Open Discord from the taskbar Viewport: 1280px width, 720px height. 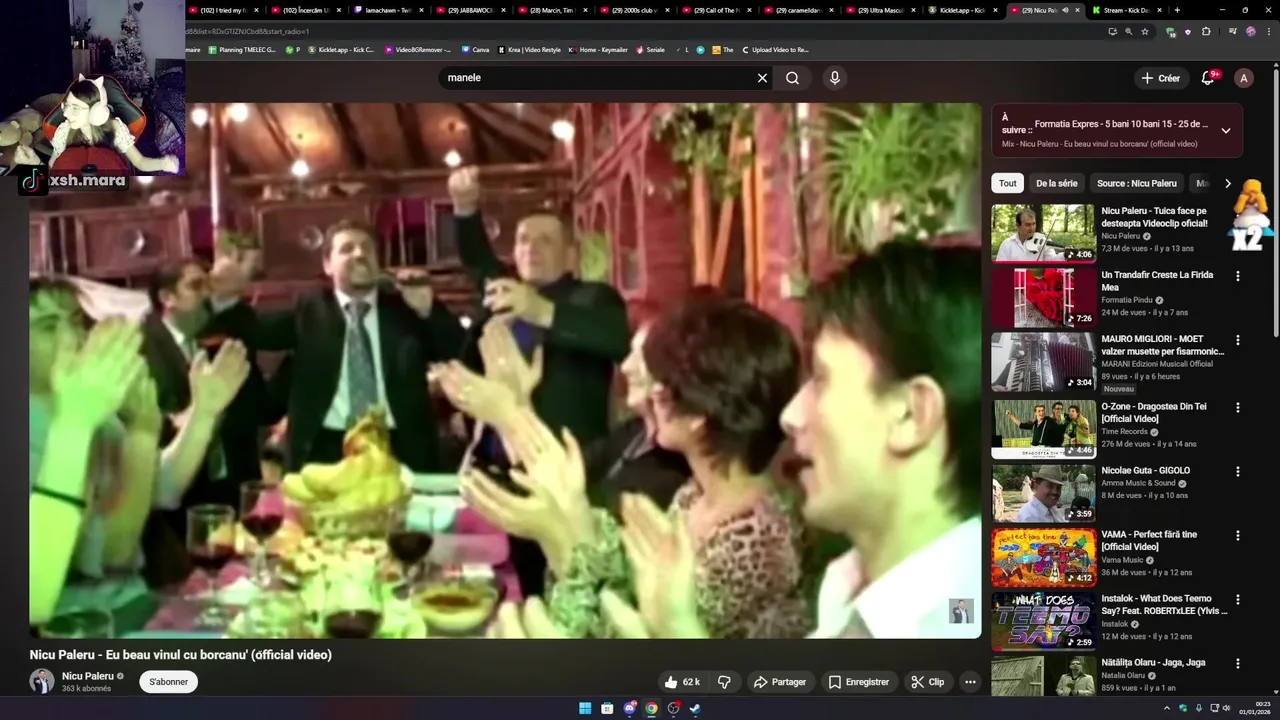click(629, 708)
